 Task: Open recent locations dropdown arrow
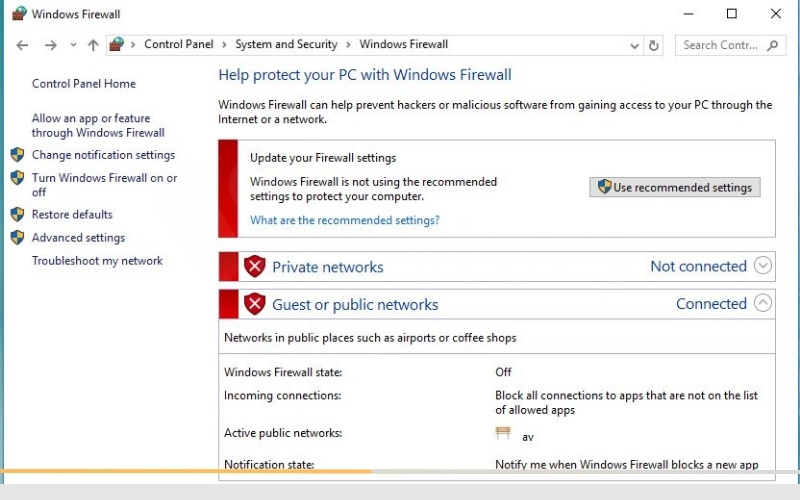(73, 45)
